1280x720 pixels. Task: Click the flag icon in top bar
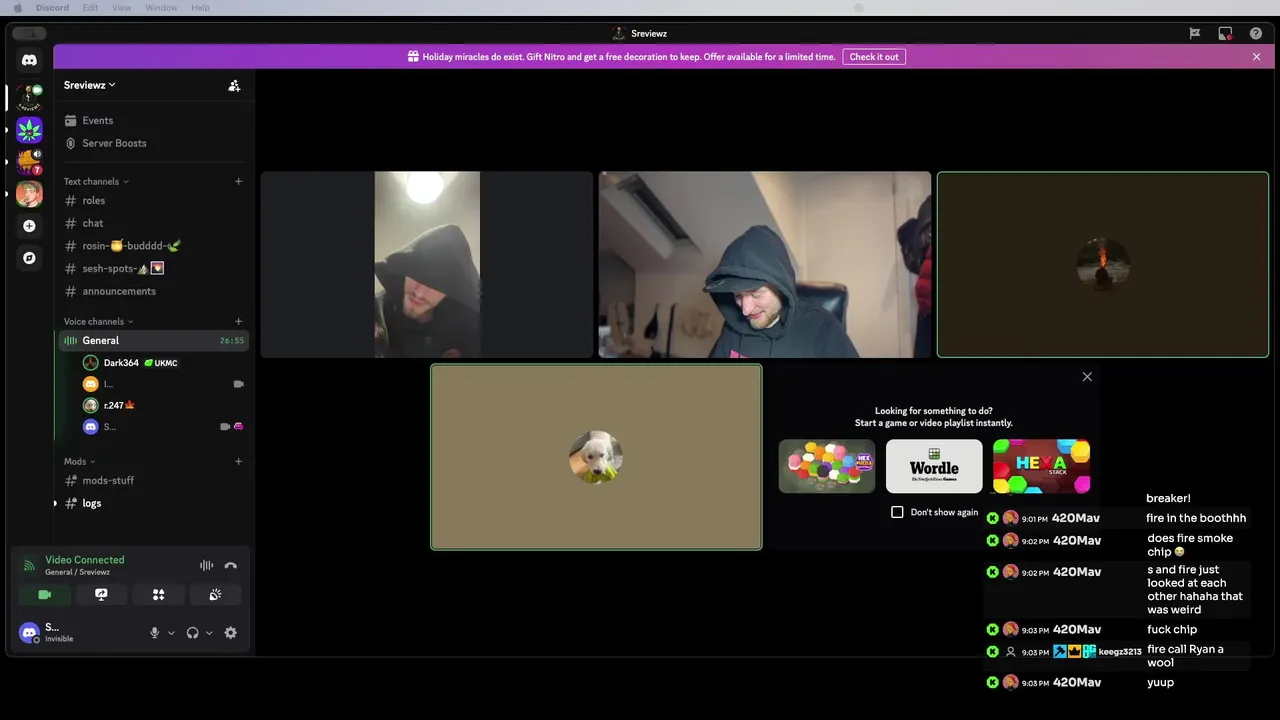tap(1194, 33)
